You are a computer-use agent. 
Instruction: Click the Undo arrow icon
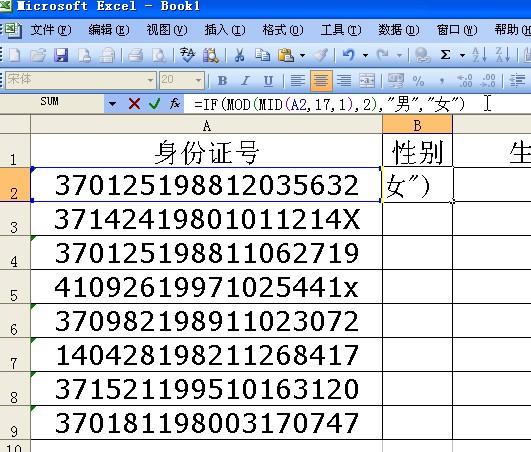tap(349, 55)
